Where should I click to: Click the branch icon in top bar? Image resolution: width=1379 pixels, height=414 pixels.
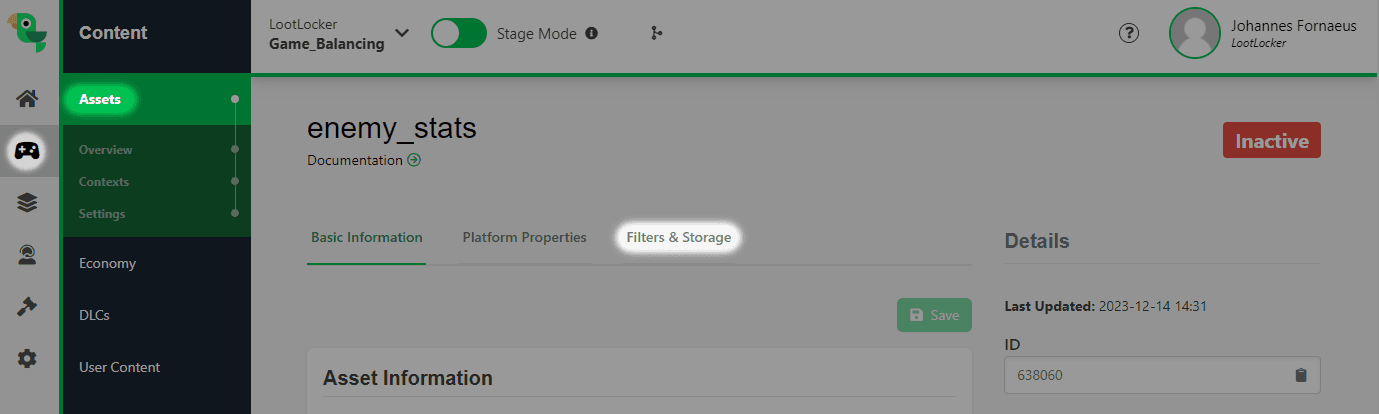[656, 34]
